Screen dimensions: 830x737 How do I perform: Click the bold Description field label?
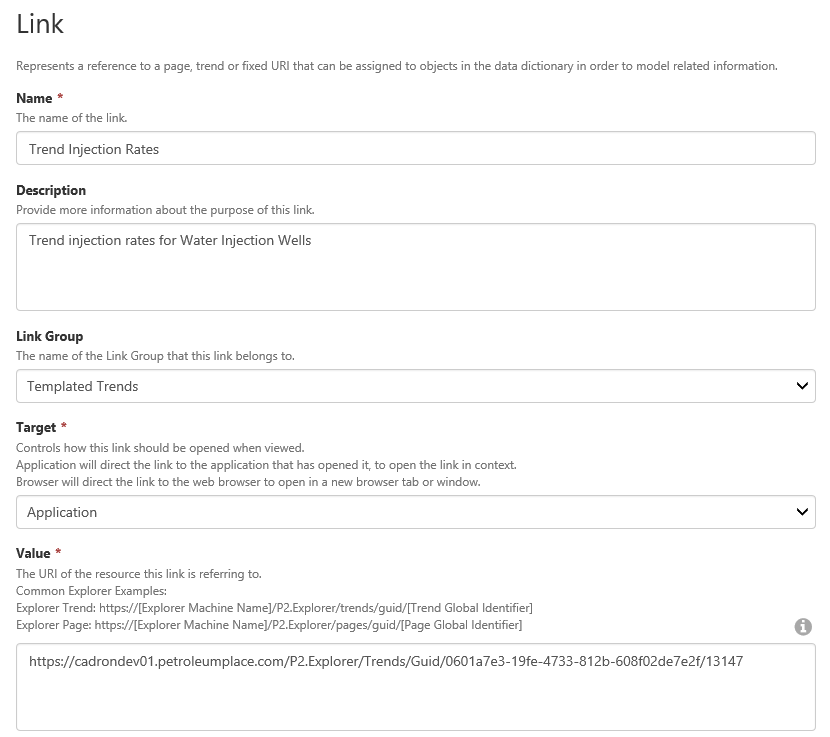pos(51,190)
